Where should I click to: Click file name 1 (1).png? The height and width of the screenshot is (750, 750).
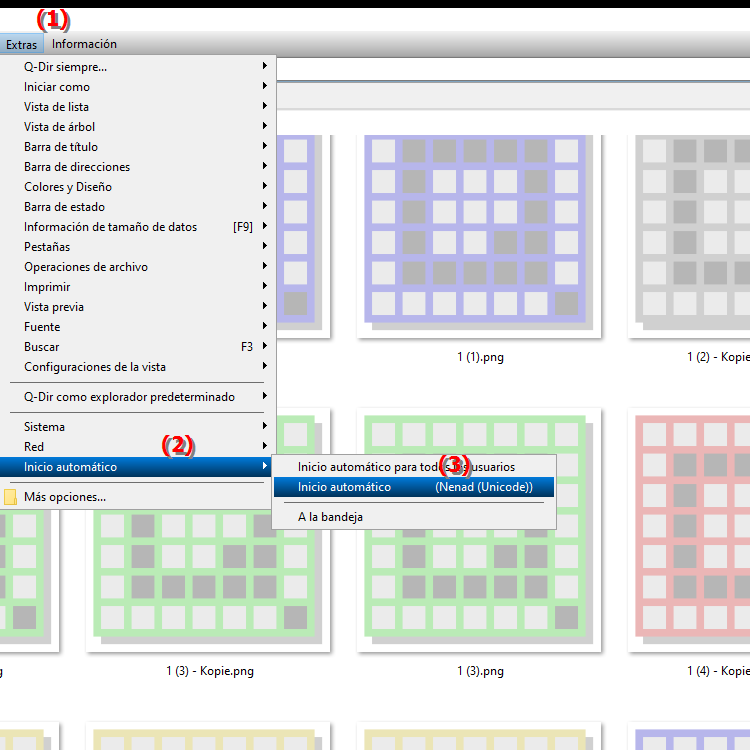(480, 357)
